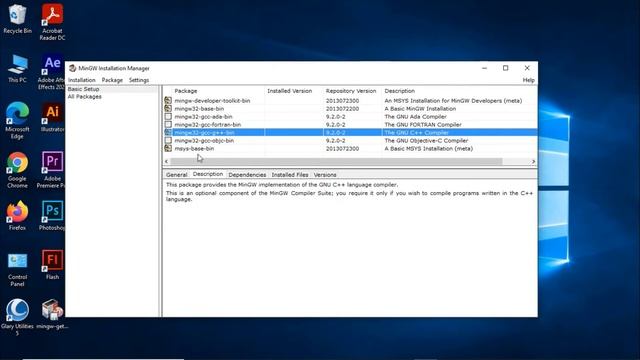
Task: Sort by Repository Version column header
Action: [352, 91]
